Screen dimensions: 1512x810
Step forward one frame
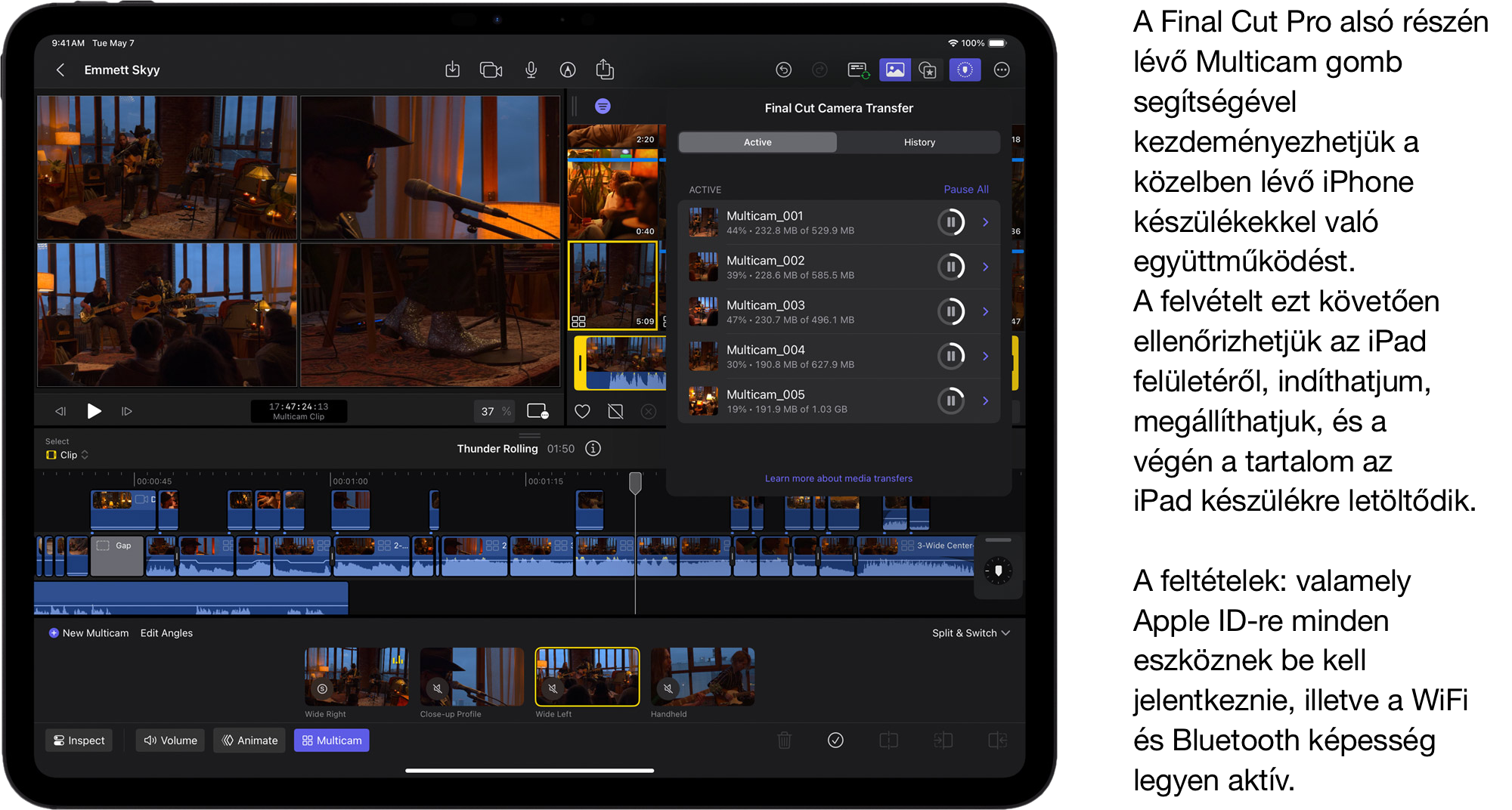click(x=127, y=411)
